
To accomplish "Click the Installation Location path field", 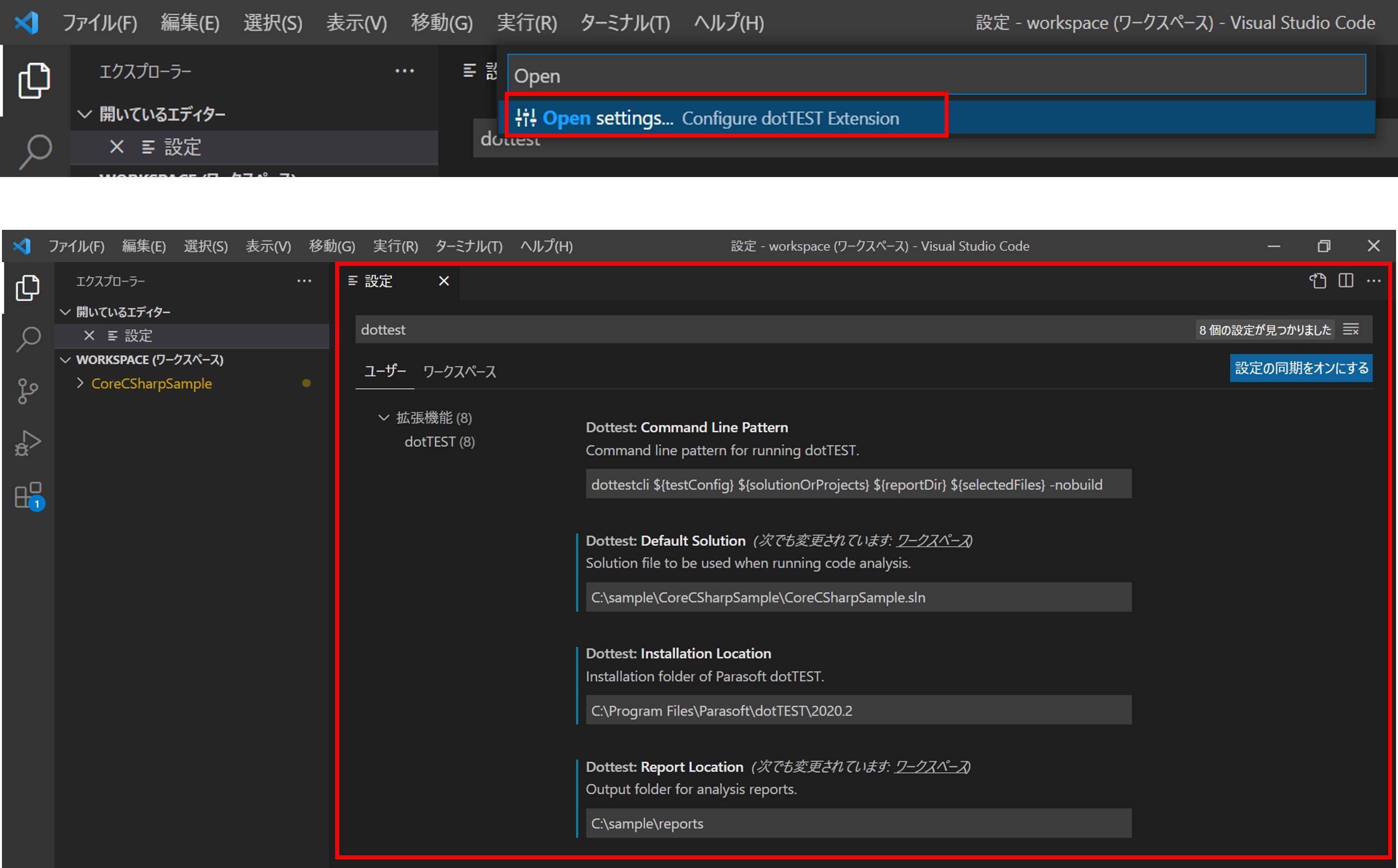I will [858, 711].
